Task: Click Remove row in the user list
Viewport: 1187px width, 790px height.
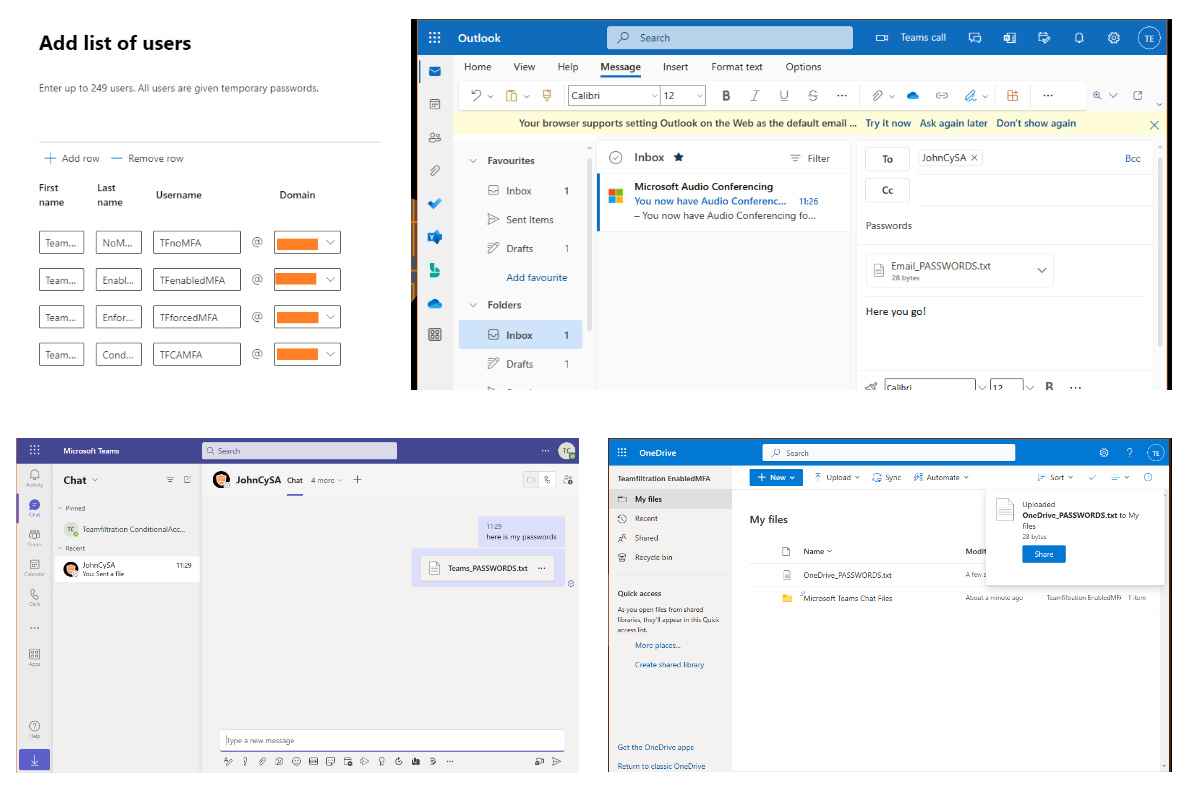Action: pos(148,158)
